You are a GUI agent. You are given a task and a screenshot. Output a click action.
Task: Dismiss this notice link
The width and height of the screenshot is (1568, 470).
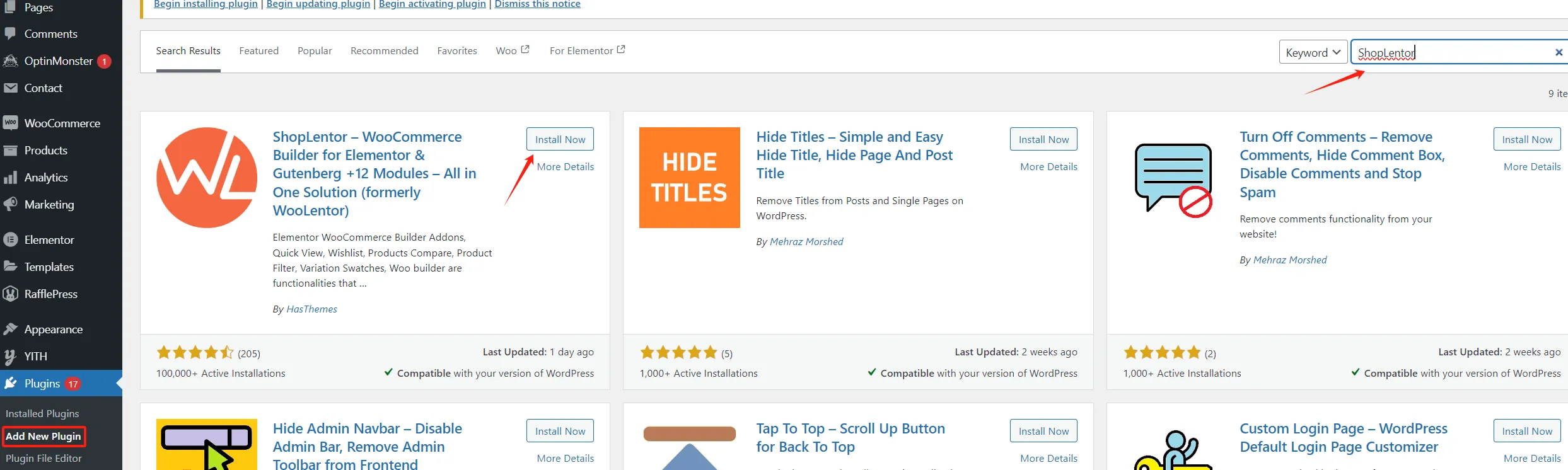(538, 4)
